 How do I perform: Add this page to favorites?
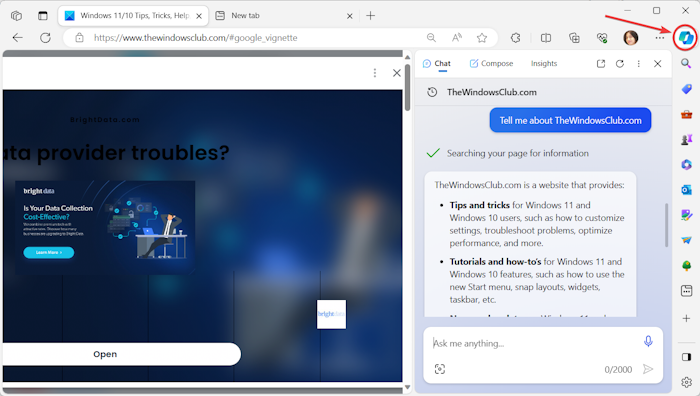pyautogui.click(x=482, y=38)
